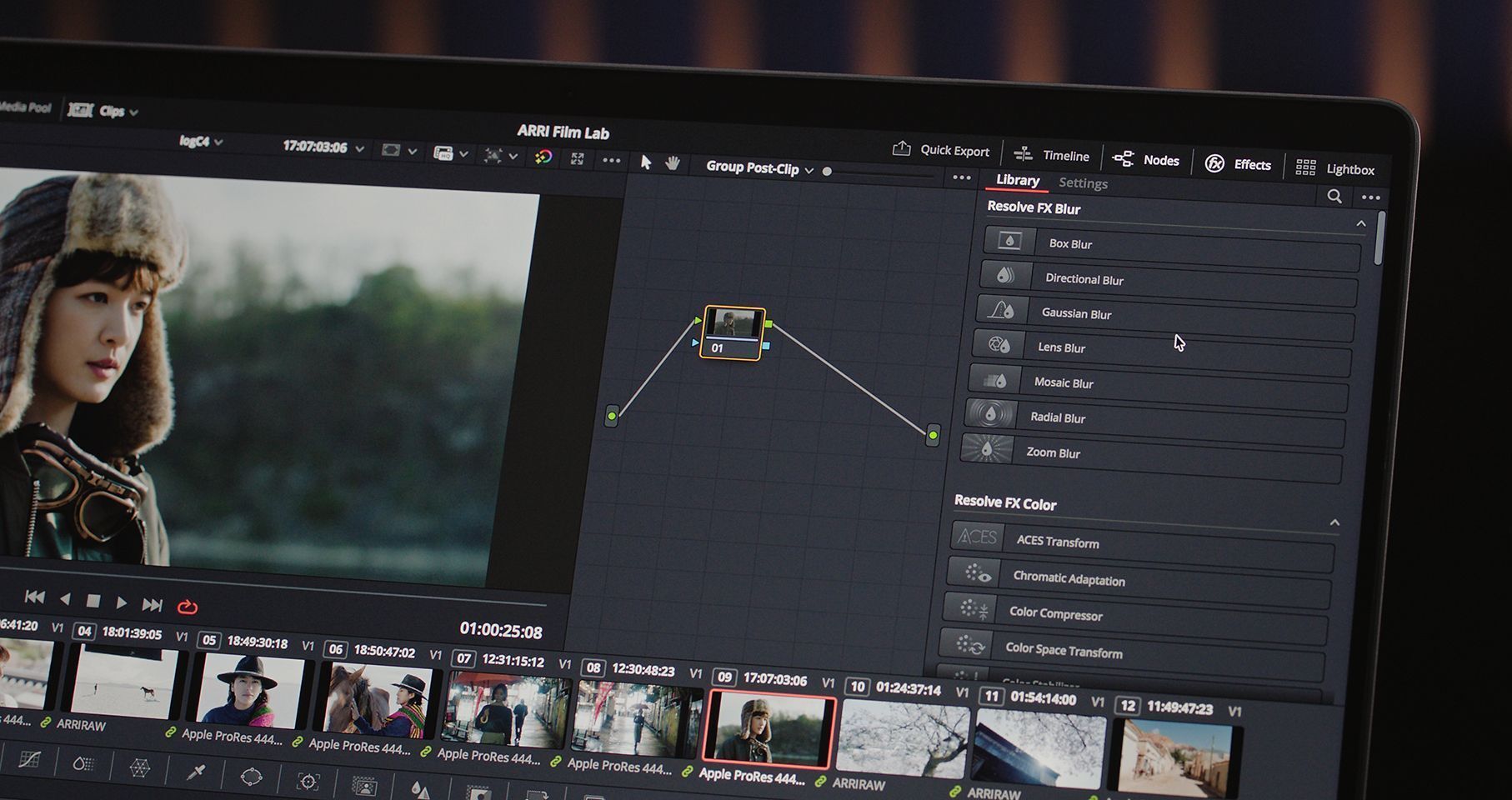The image size is (1512, 800).
Task: Collapse the Resolve FX Blur section
Action: 1360,223
